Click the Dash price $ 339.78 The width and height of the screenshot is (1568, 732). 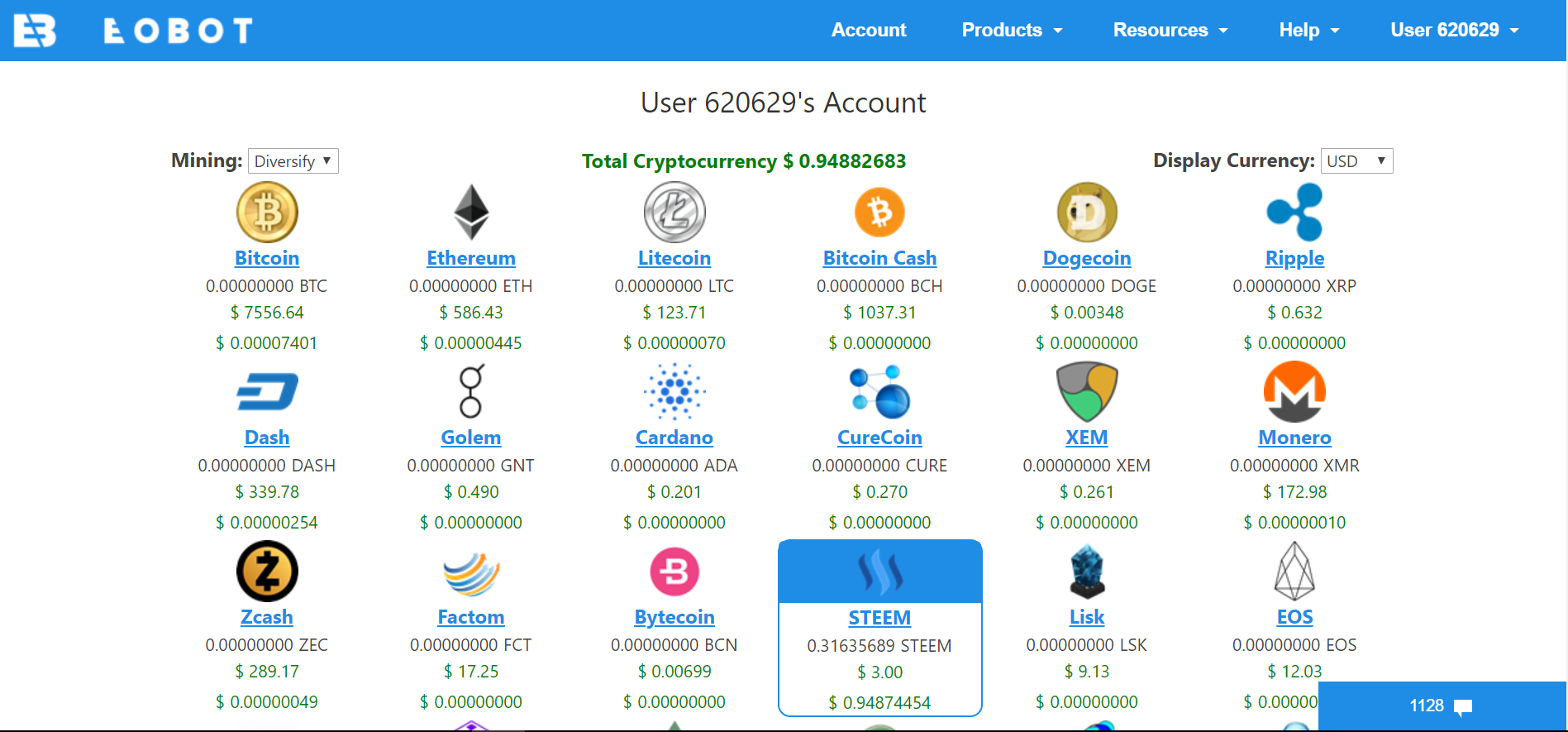point(267,492)
